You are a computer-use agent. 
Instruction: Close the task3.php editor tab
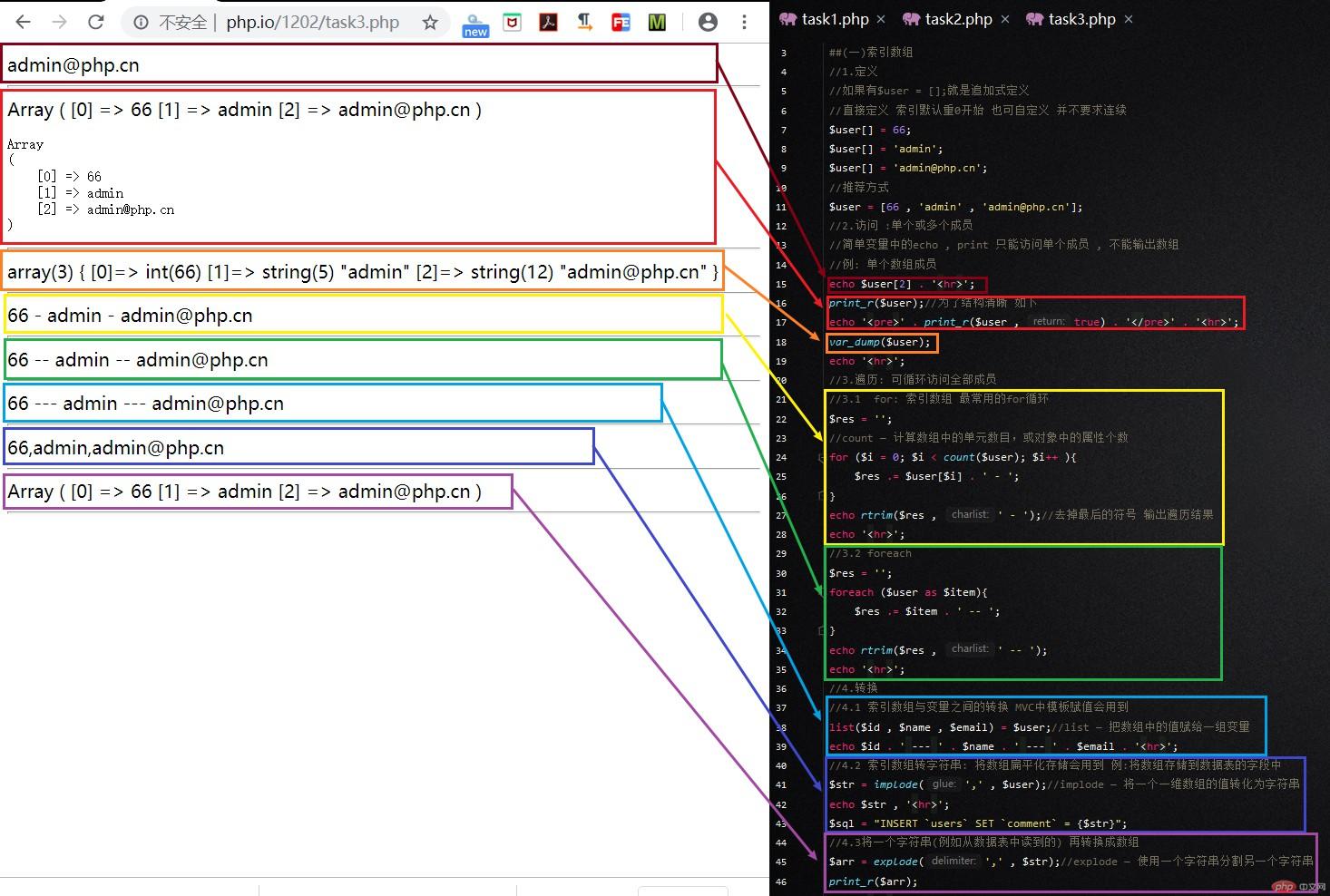coord(1129,19)
